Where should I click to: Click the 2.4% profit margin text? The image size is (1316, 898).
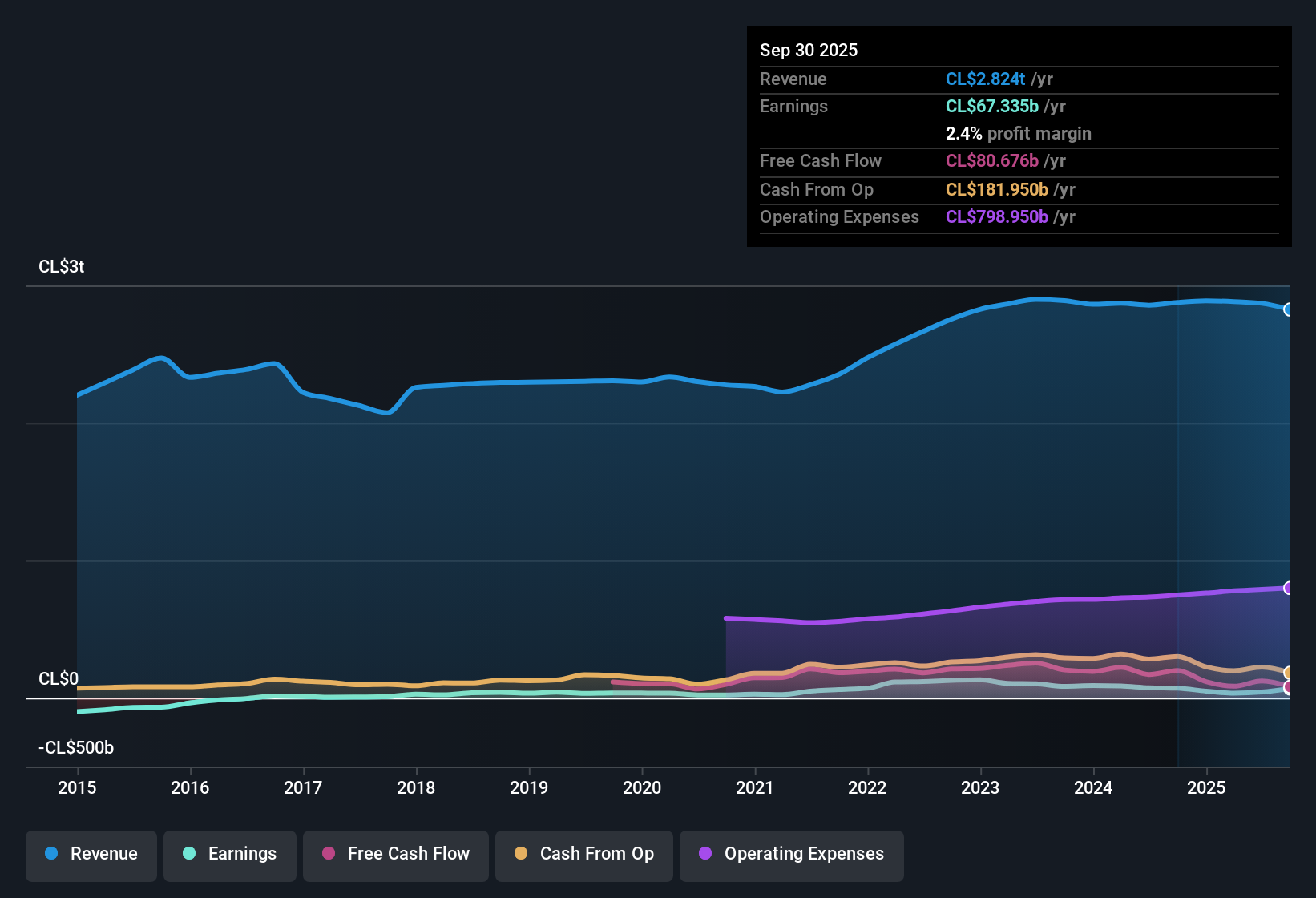[1018, 133]
